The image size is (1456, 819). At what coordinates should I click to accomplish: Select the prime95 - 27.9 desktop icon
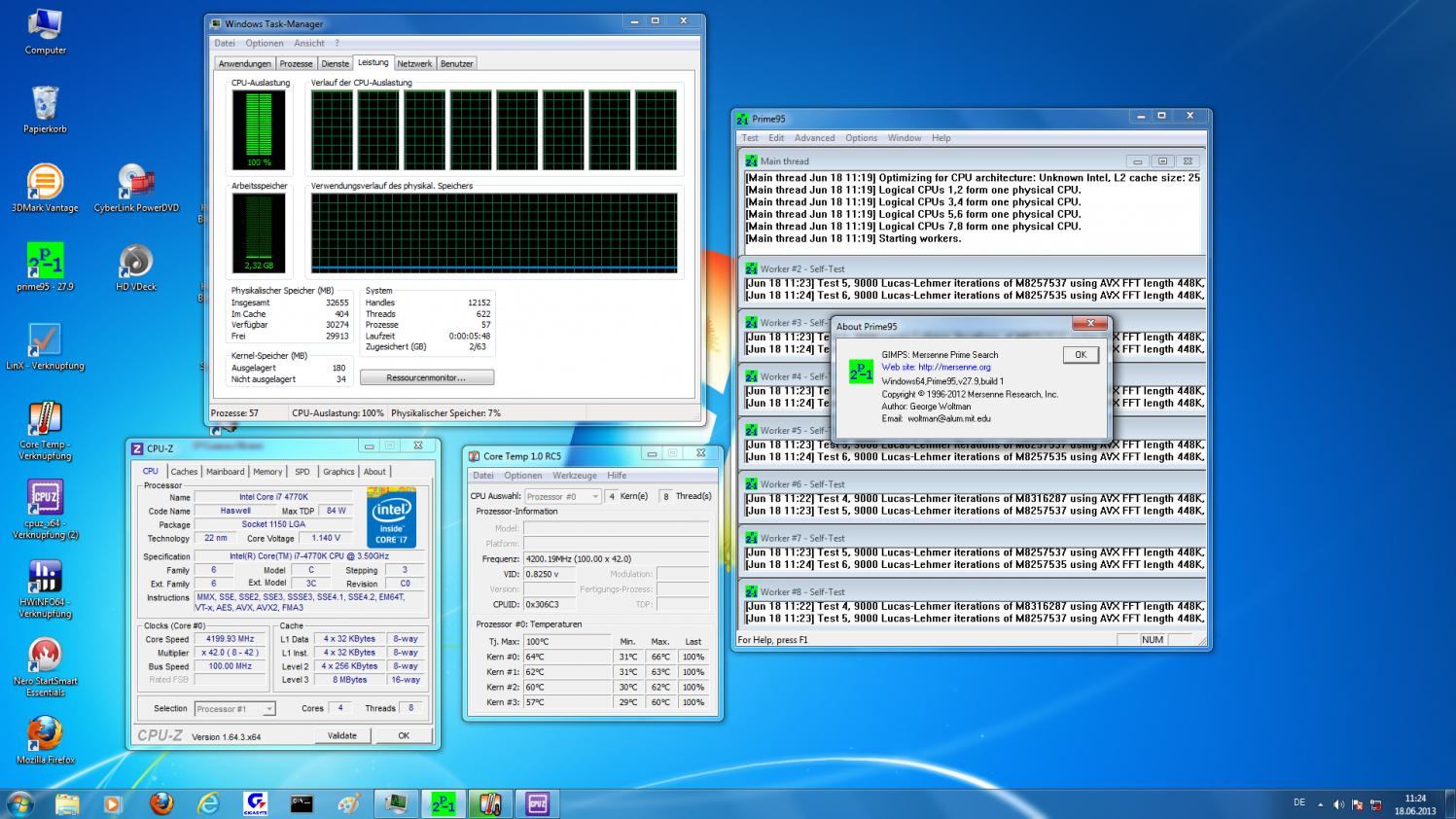(x=45, y=267)
